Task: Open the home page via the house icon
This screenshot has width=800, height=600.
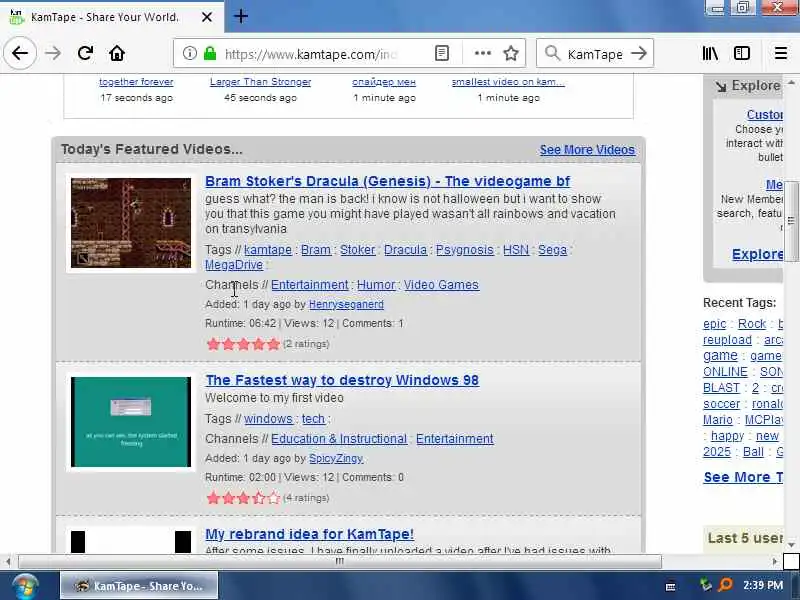Action: 117,53
